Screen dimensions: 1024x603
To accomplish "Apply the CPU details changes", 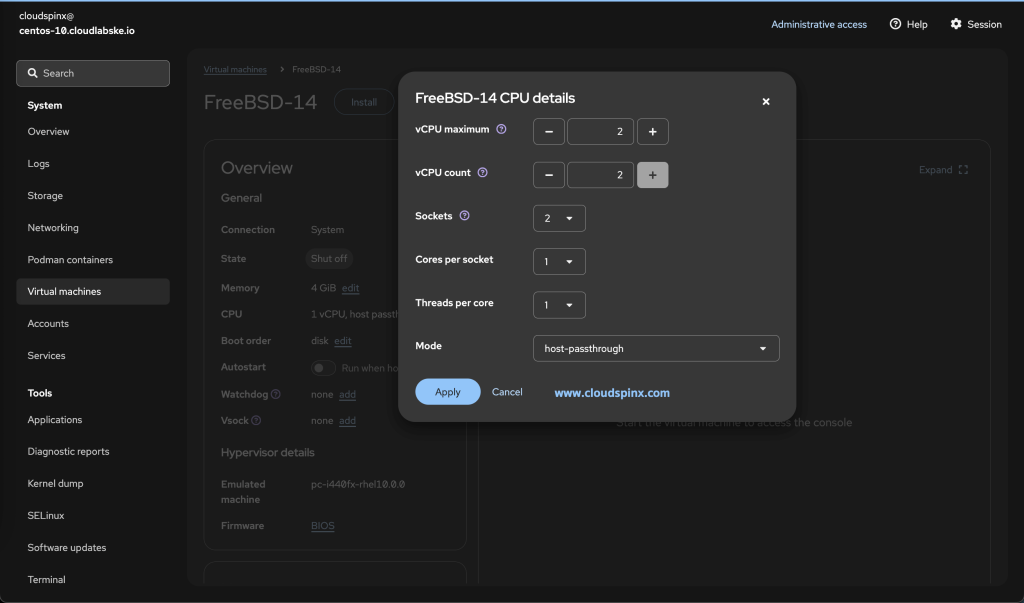I will tap(447, 391).
